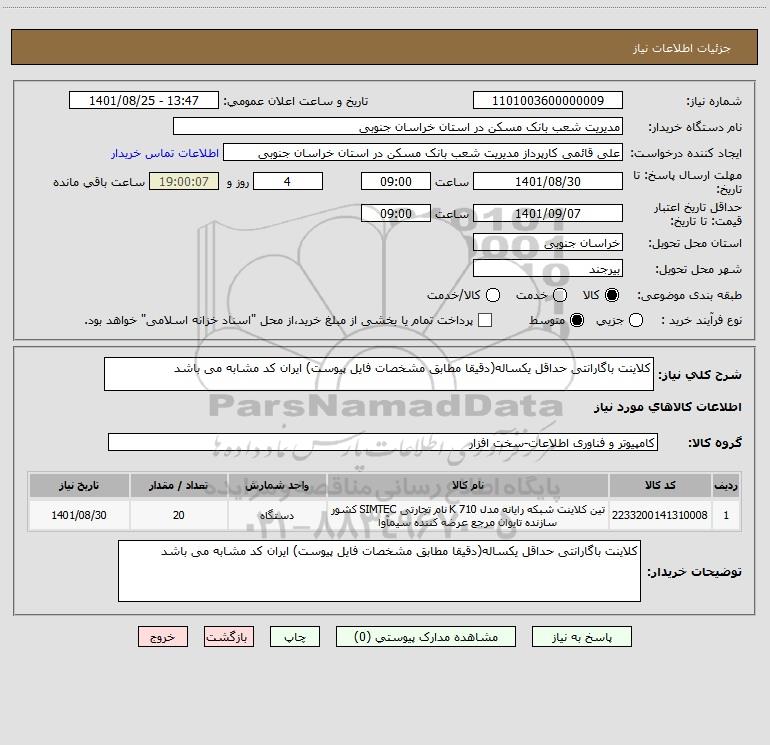The height and width of the screenshot is (745, 770).
Task: Click the کد کالا column header
Action: click(x=660, y=485)
